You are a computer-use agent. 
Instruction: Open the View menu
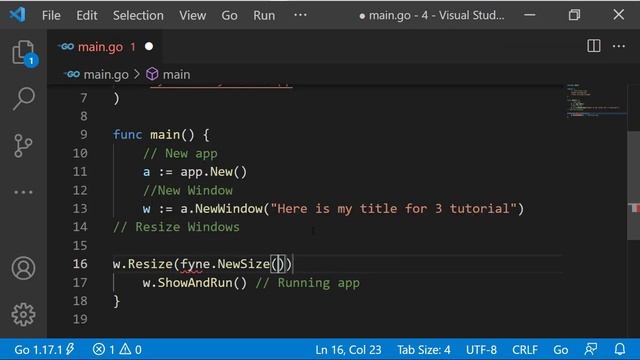[192, 16]
